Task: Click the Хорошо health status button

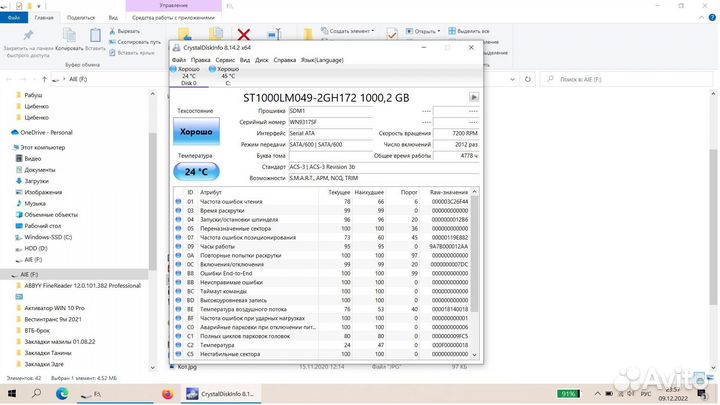Action: pyautogui.click(x=196, y=131)
